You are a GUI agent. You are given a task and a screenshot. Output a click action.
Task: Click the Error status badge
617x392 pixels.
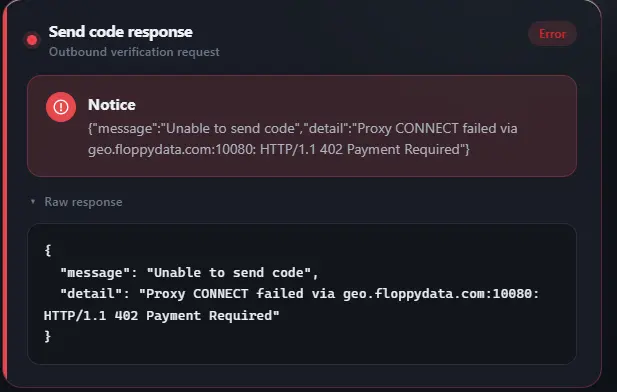[x=552, y=34]
